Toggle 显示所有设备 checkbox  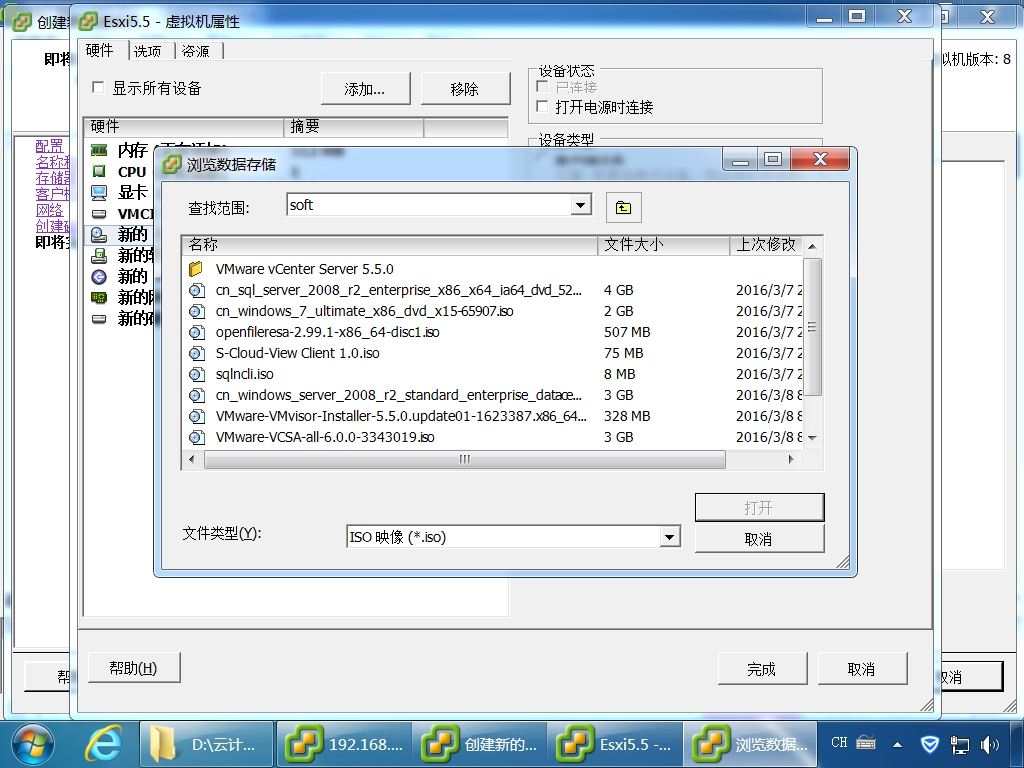[98, 88]
